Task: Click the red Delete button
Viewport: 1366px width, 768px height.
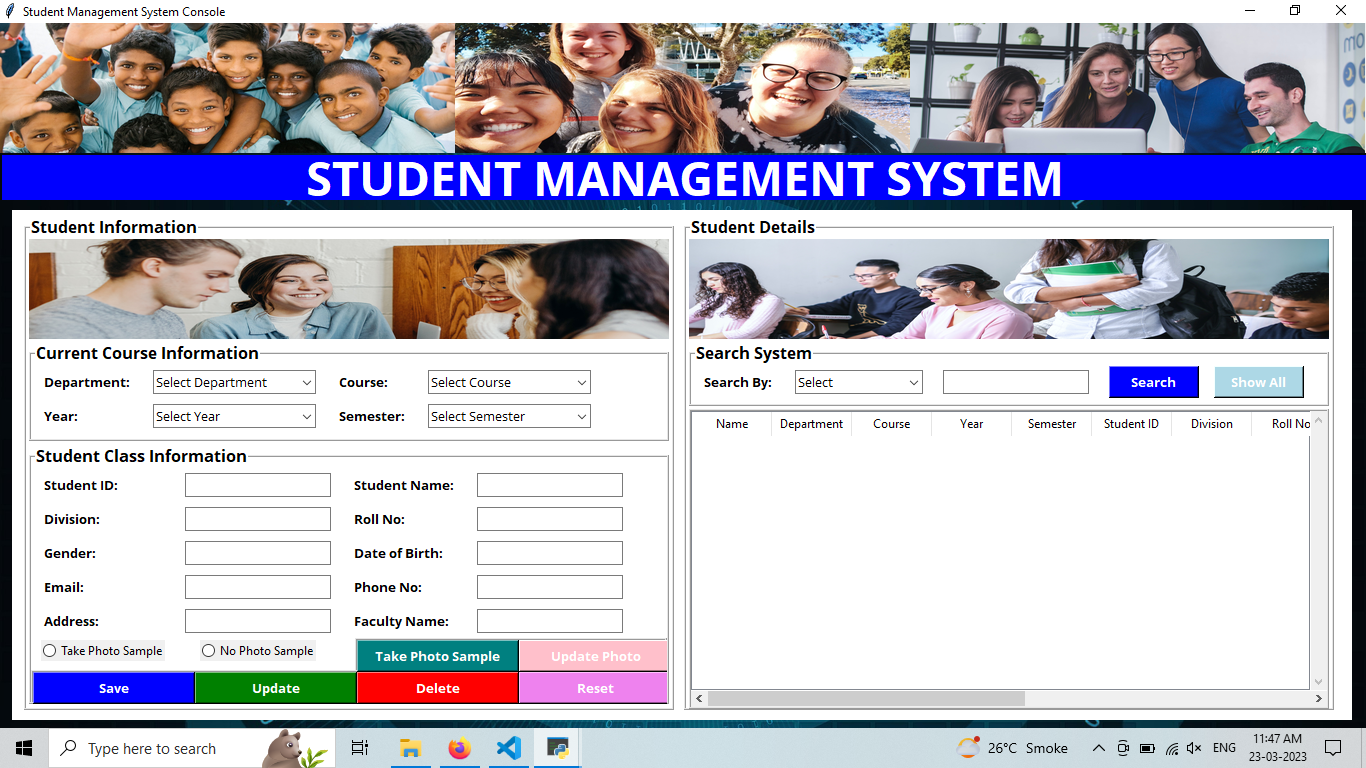Action: click(x=438, y=688)
